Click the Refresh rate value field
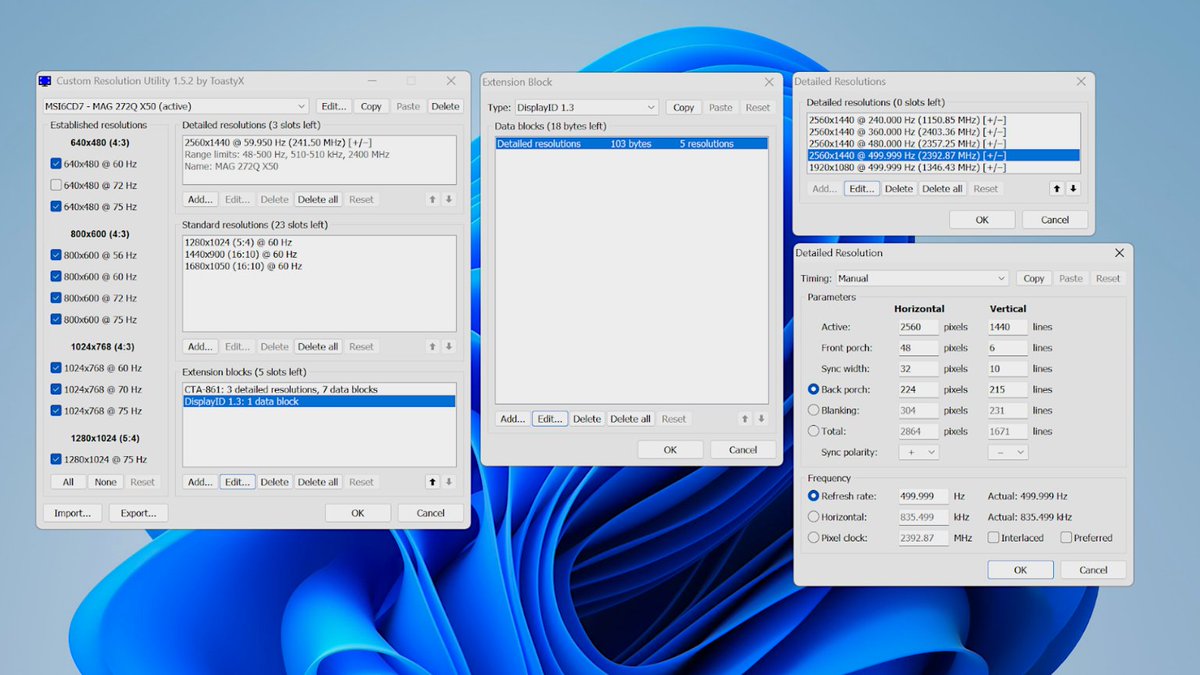The width and height of the screenshot is (1200, 675). (922, 496)
